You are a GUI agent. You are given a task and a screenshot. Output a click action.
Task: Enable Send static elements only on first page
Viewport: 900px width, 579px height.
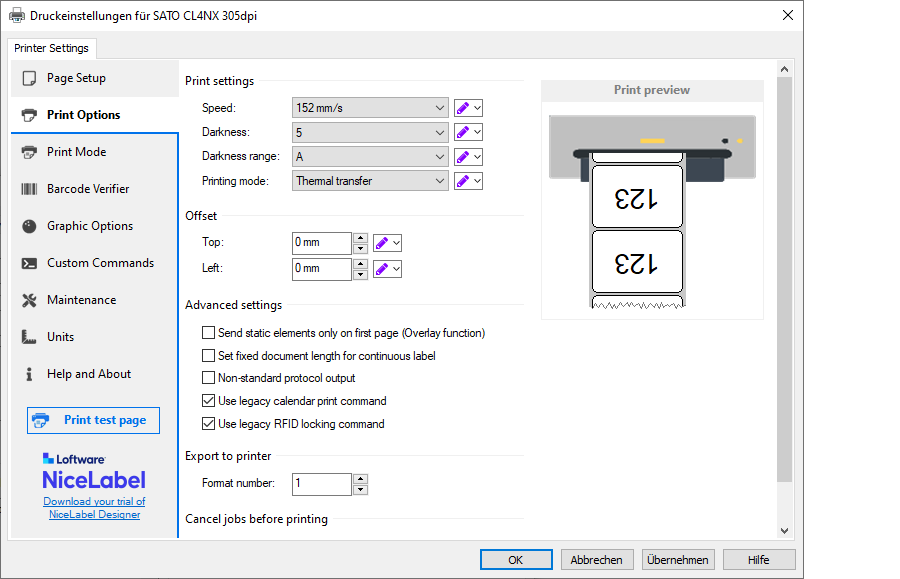tap(208, 333)
